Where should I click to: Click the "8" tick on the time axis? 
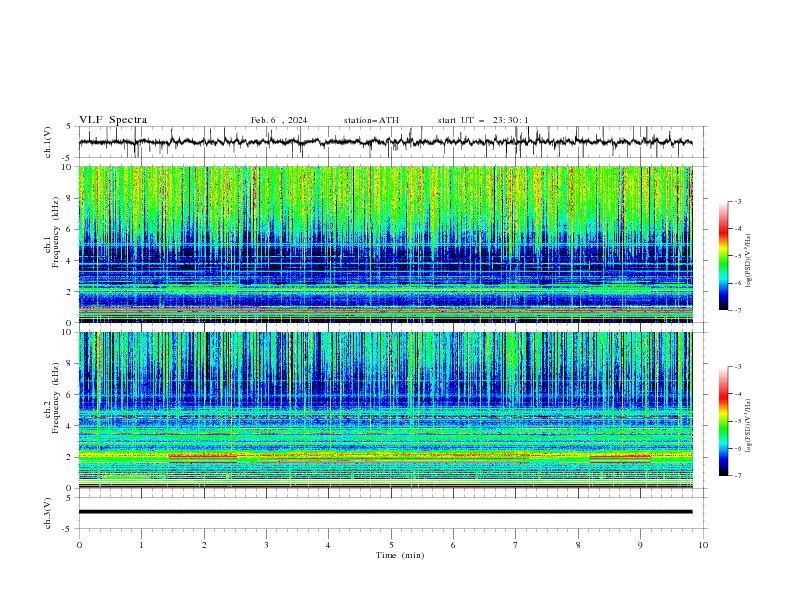coord(578,545)
